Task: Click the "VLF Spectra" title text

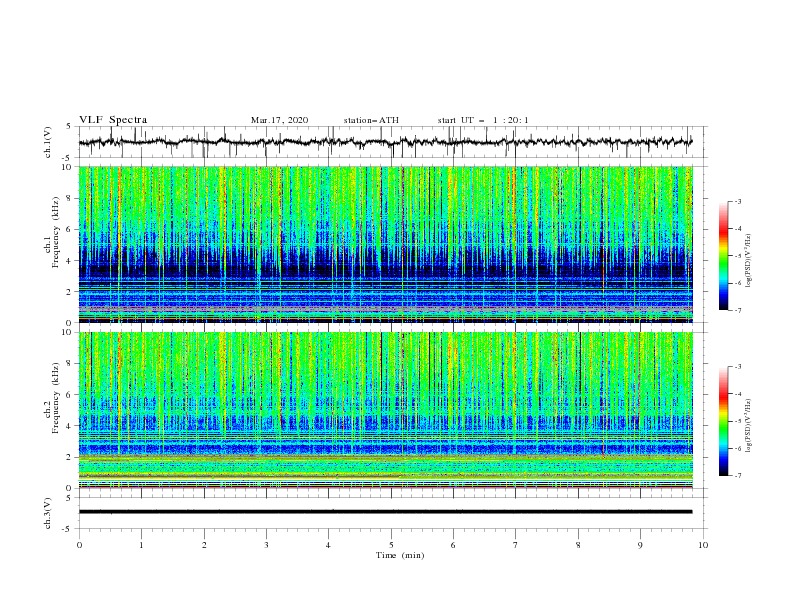Action: [113, 120]
